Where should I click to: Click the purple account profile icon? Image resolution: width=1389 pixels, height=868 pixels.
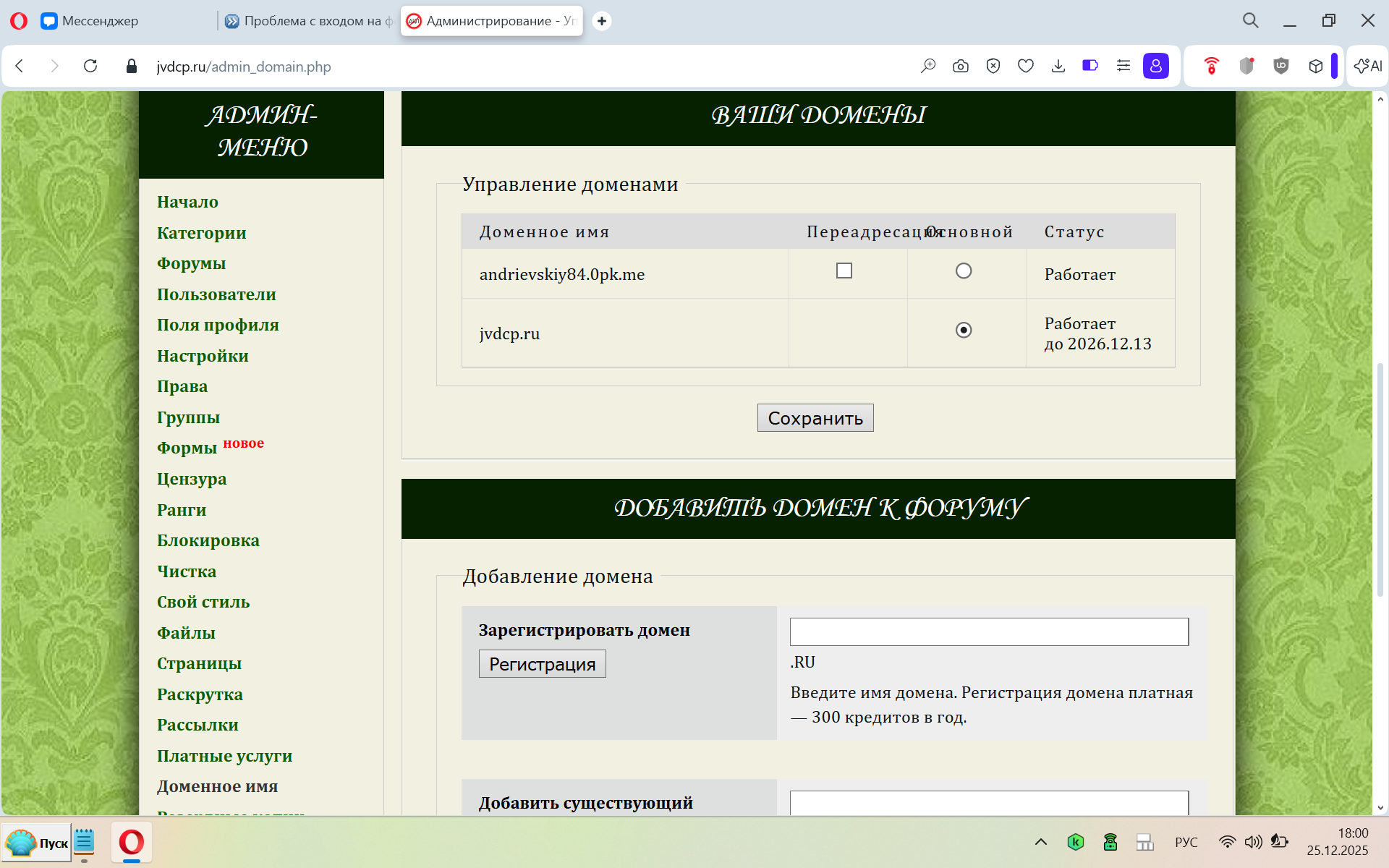pyautogui.click(x=1155, y=66)
